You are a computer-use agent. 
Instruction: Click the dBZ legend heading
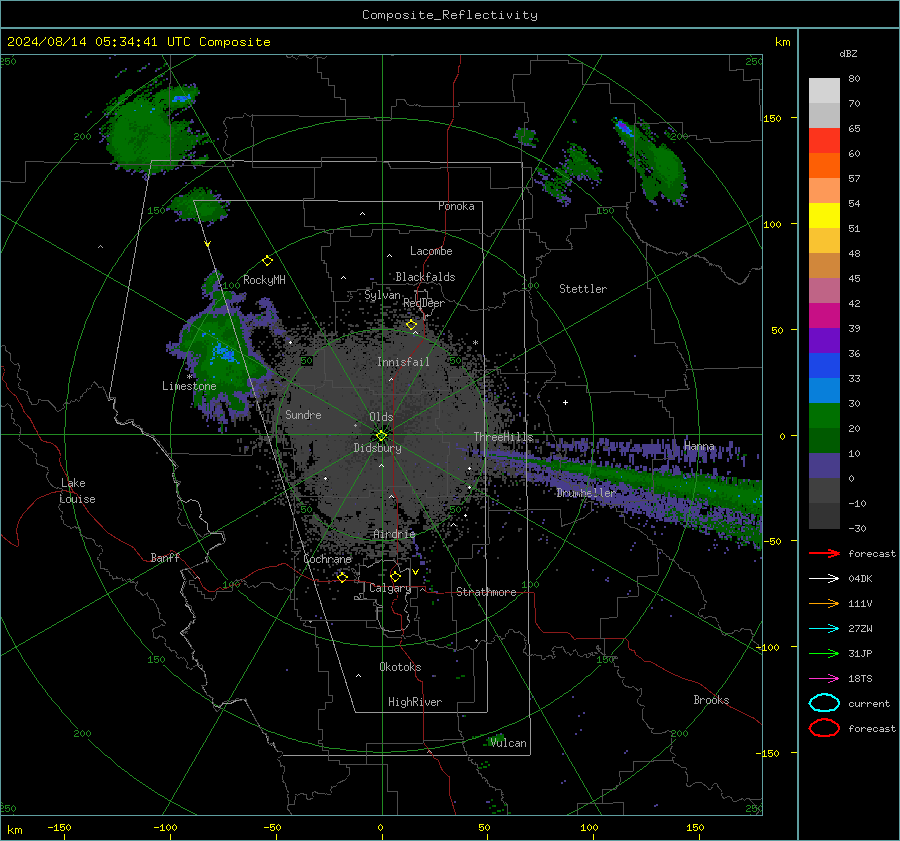click(x=848, y=53)
